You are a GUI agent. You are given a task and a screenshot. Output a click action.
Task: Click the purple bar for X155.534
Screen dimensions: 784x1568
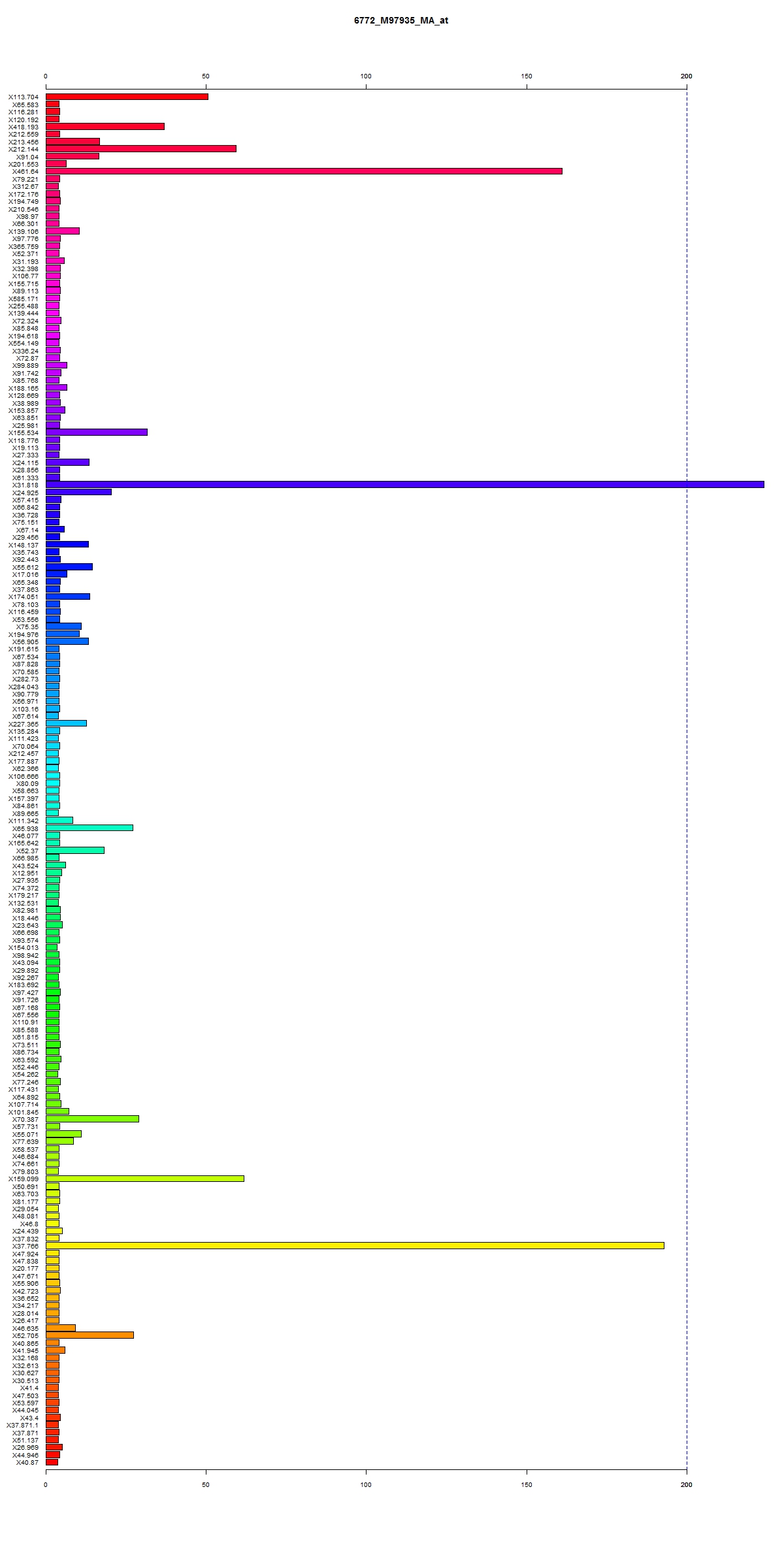click(97, 432)
